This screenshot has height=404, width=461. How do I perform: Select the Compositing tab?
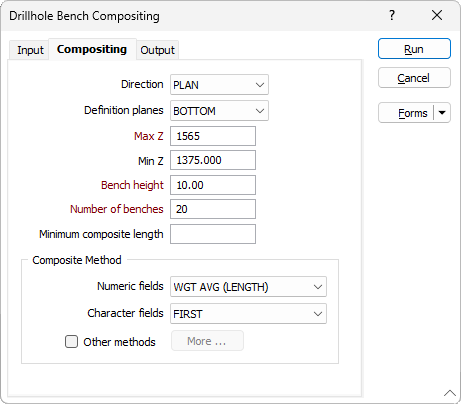click(92, 49)
